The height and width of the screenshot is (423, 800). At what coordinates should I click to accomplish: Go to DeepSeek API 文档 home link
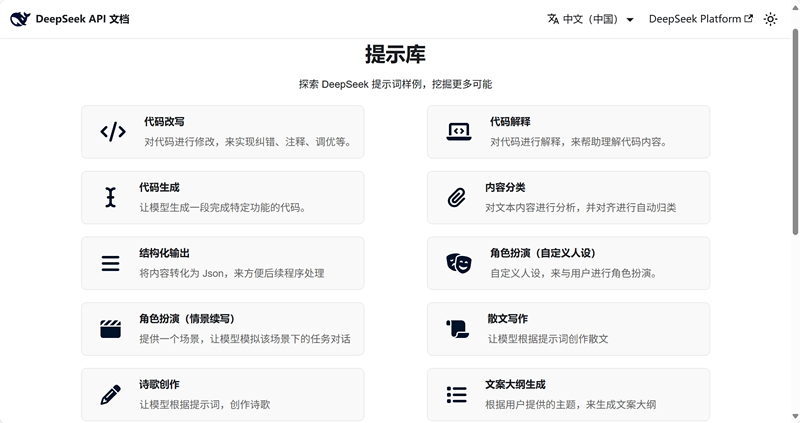tap(70, 19)
